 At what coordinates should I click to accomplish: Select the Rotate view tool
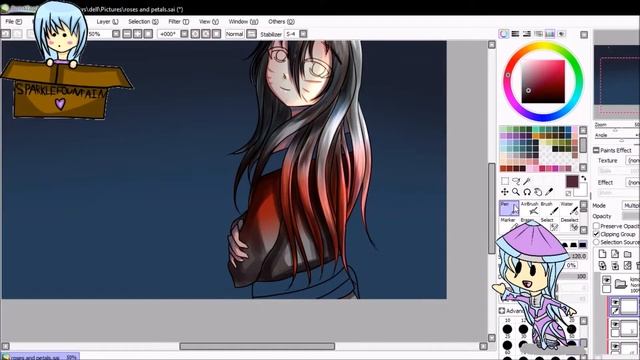point(527,192)
